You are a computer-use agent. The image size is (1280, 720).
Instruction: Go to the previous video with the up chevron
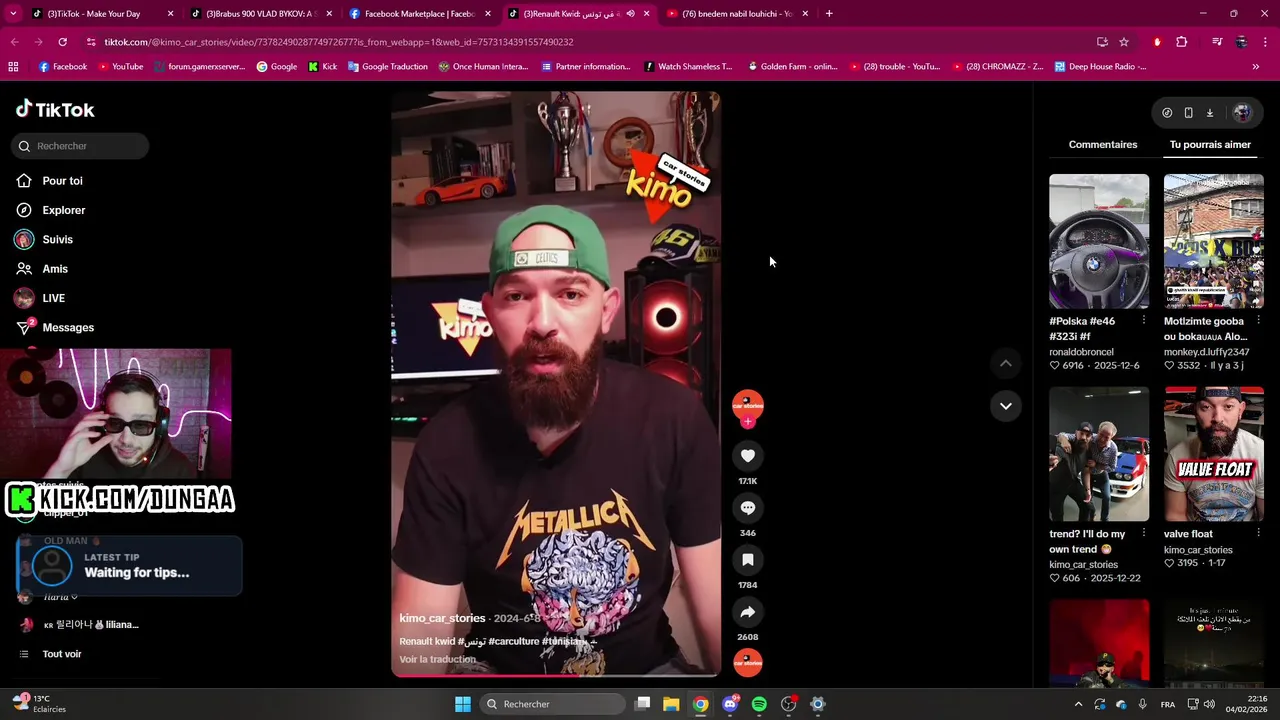coord(1005,364)
